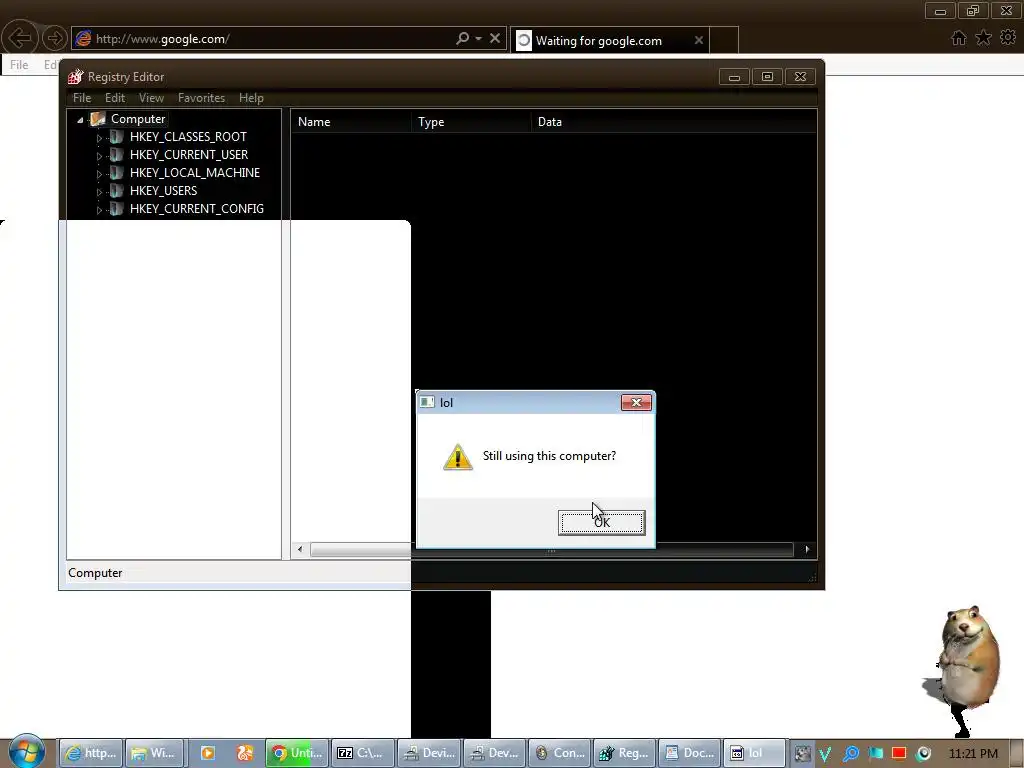Click the horizontal scrollbar left arrow
The image size is (1024, 768).
tap(300, 549)
